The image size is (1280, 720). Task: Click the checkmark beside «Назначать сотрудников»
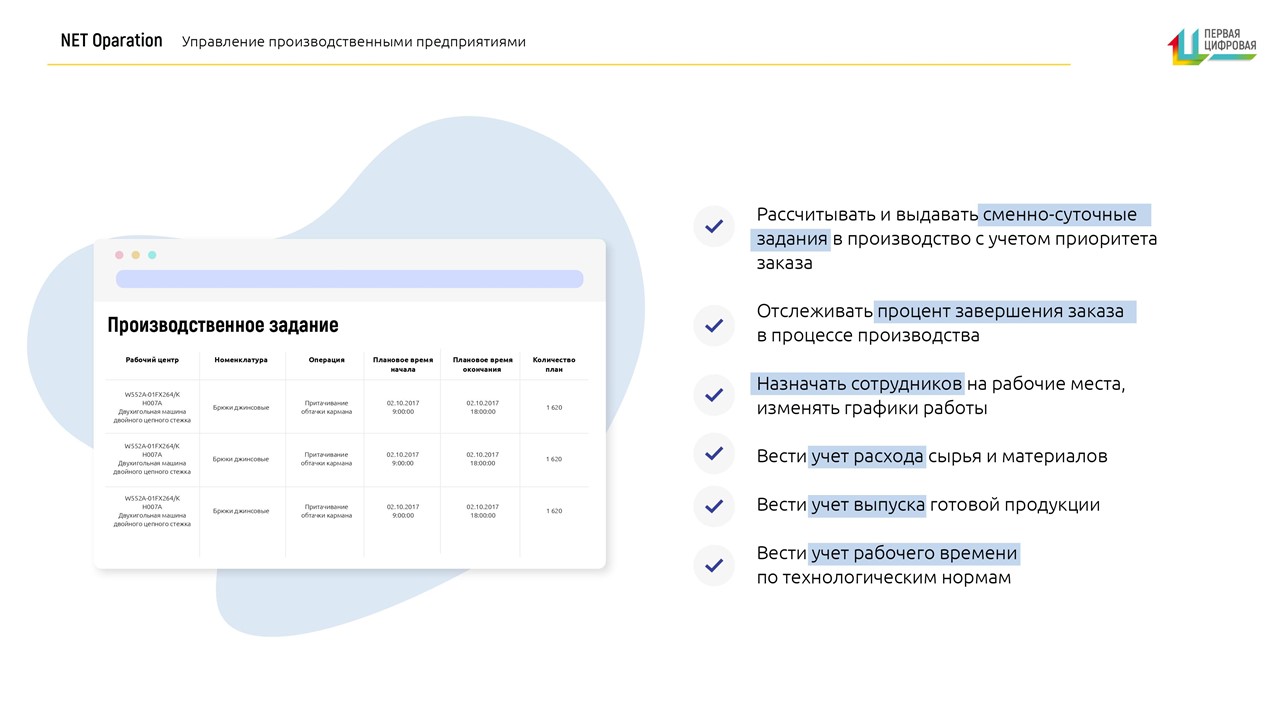pyautogui.click(x=714, y=395)
